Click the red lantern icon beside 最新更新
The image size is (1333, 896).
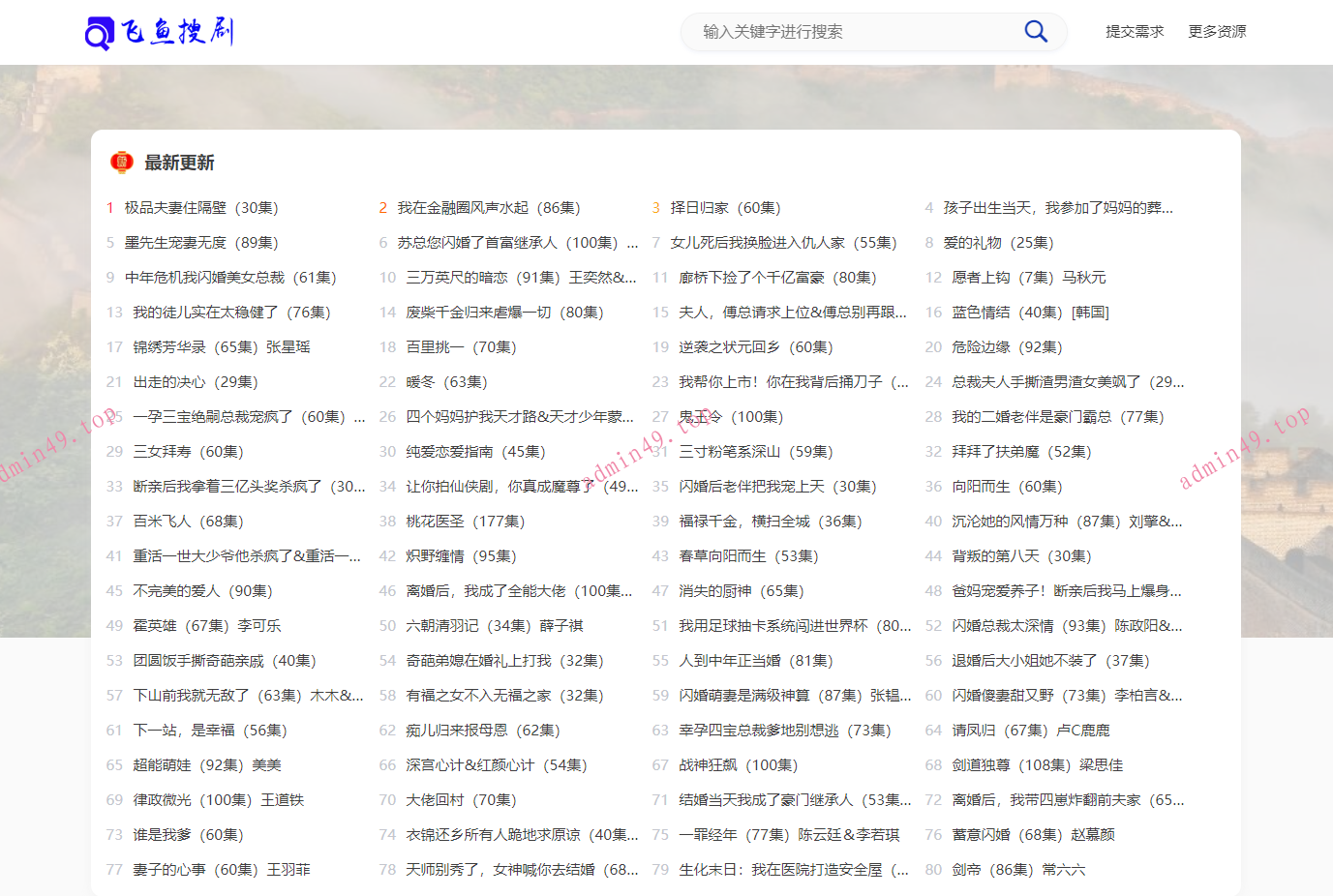(121, 162)
